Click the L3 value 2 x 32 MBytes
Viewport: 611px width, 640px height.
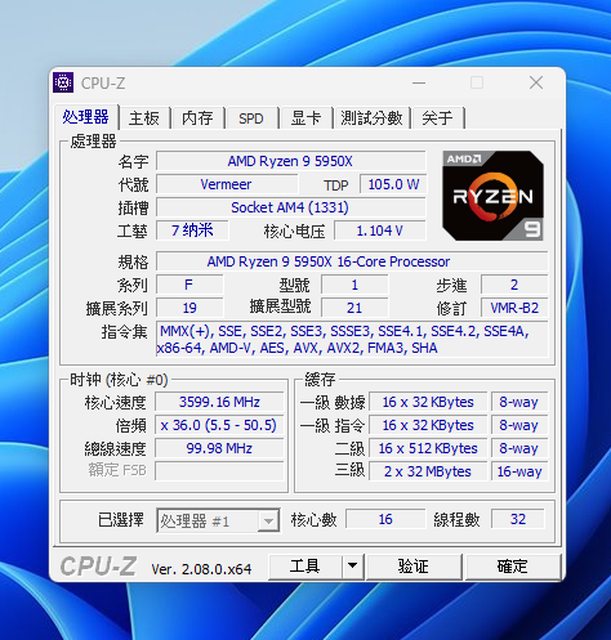428,472
